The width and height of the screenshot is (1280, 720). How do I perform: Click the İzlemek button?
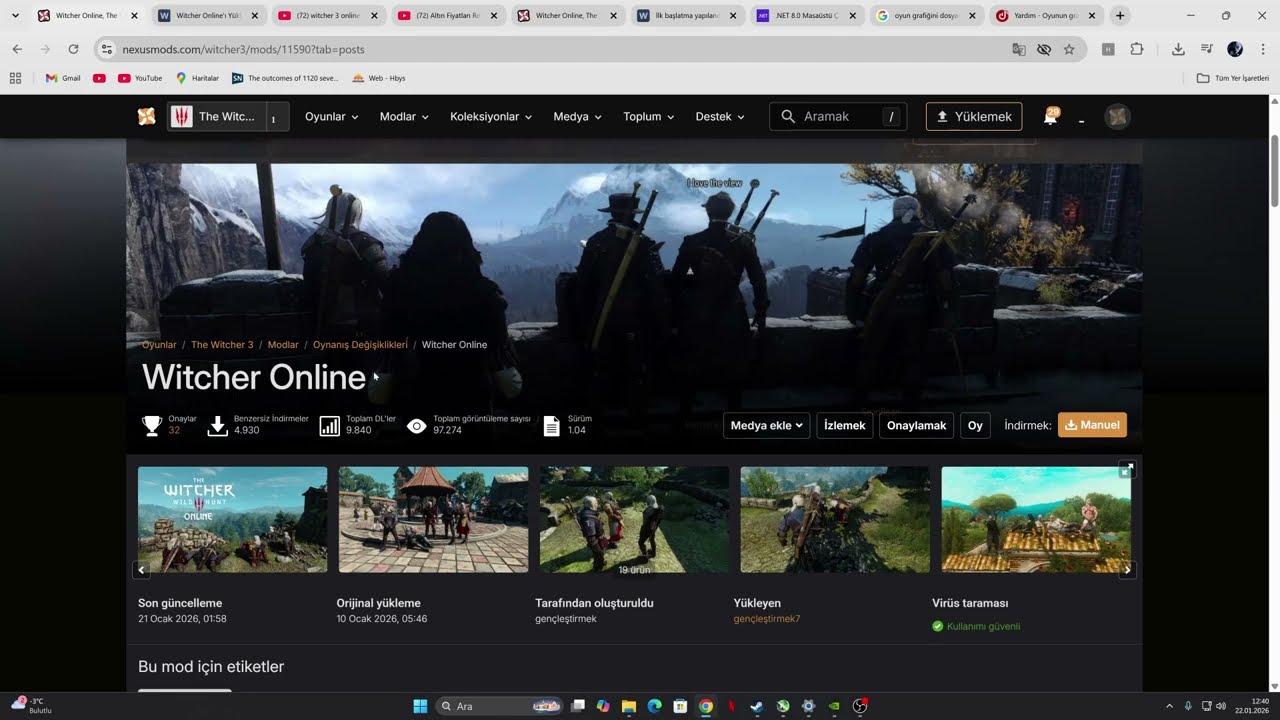click(844, 426)
